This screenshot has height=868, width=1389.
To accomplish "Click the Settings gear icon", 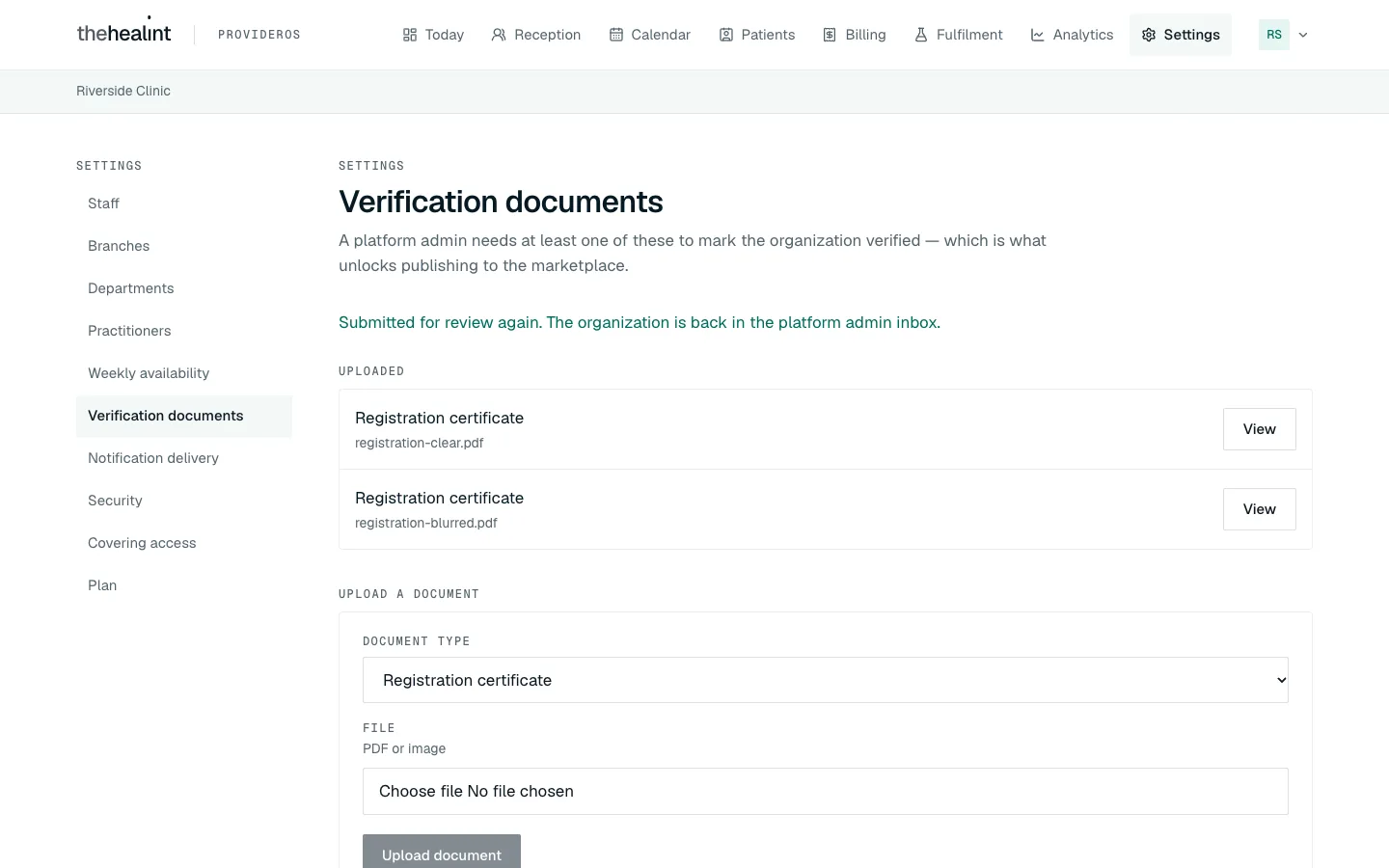I will (x=1149, y=35).
